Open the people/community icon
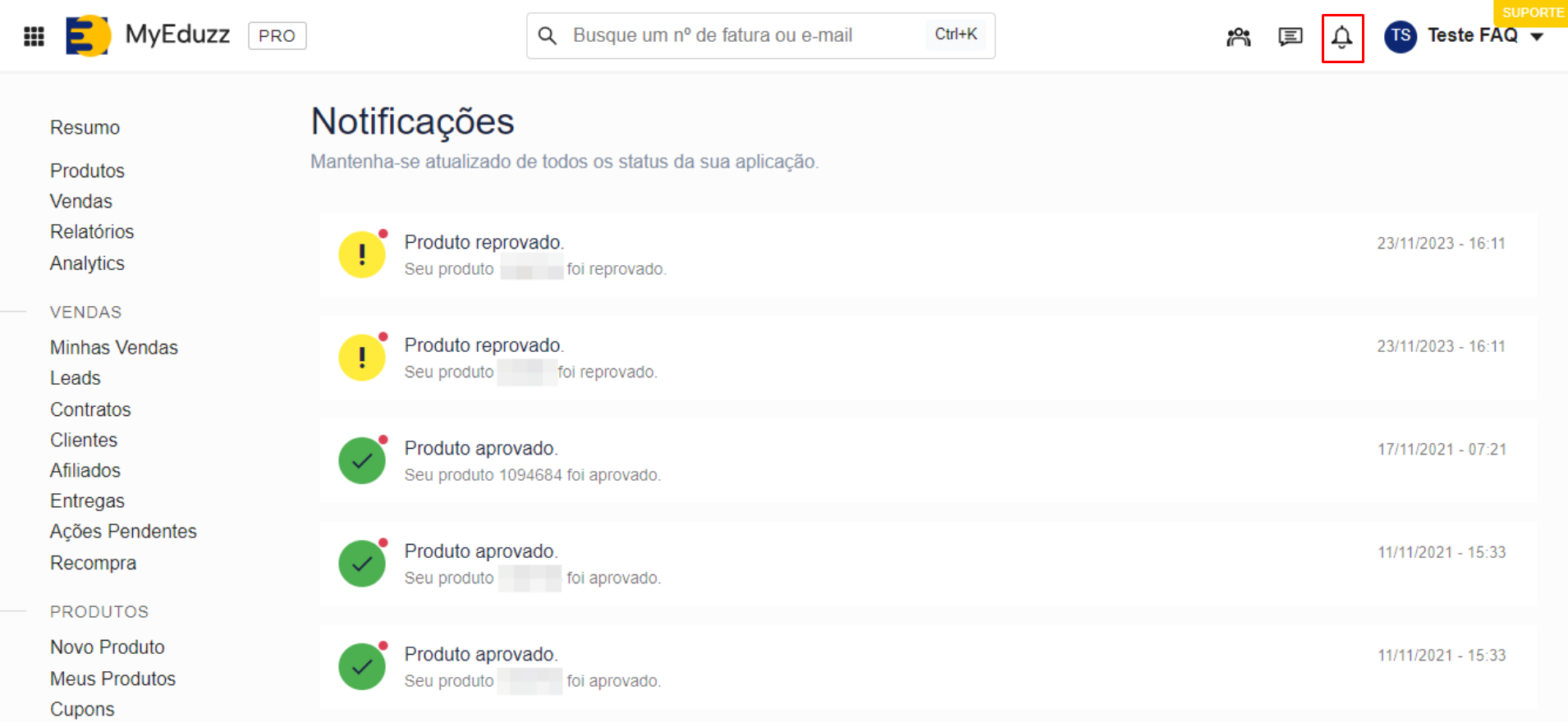This screenshot has width=1568, height=722. pos(1238,37)
